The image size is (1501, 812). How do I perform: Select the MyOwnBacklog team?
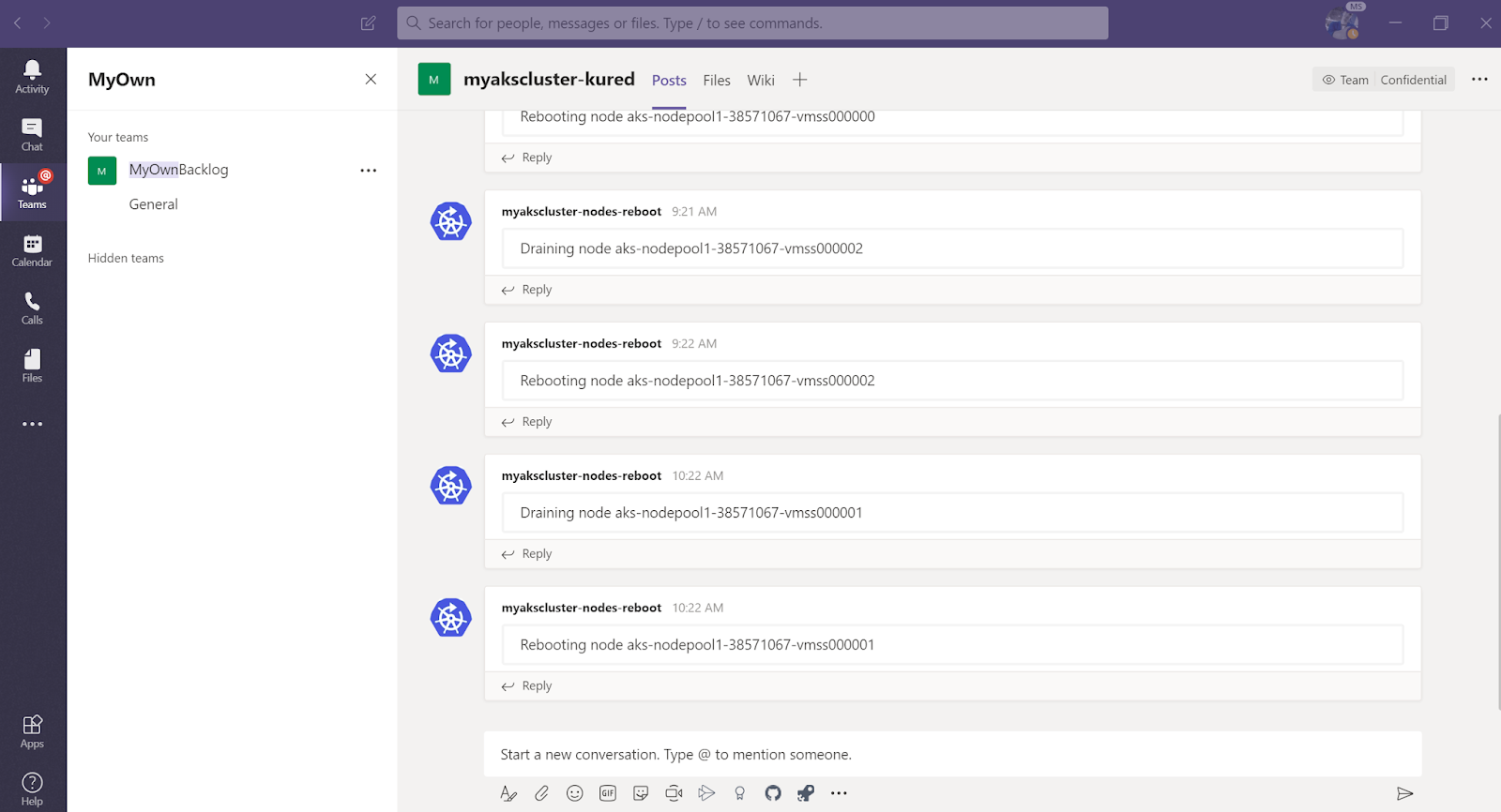point(178,170)
